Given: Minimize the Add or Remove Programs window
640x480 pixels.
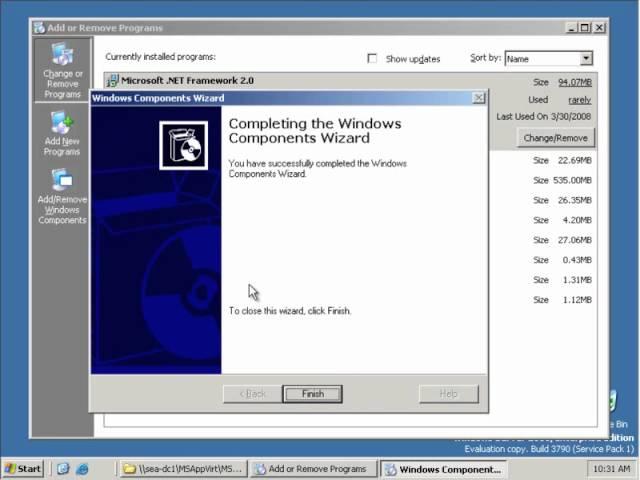Looking at the screenshot, I should point(571,28).
